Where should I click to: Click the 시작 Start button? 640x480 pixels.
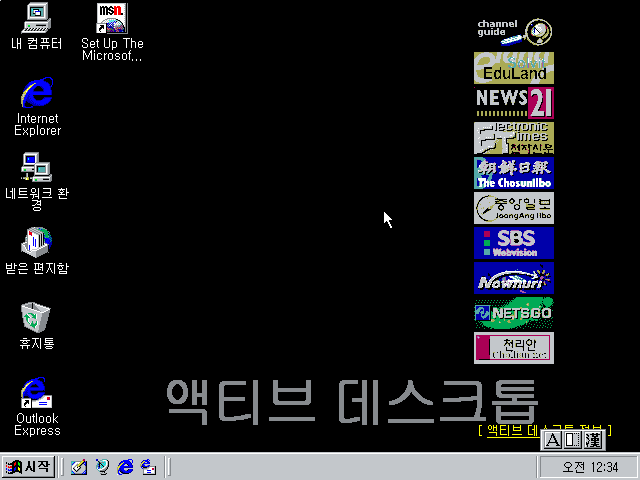[28, 467]
